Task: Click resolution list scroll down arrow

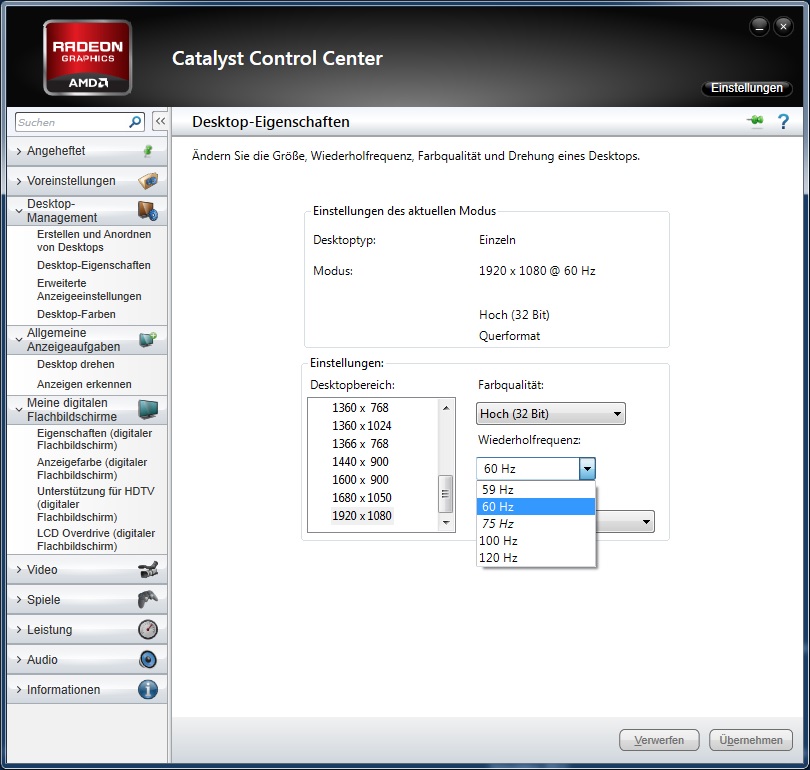Action: pos(446,523)
